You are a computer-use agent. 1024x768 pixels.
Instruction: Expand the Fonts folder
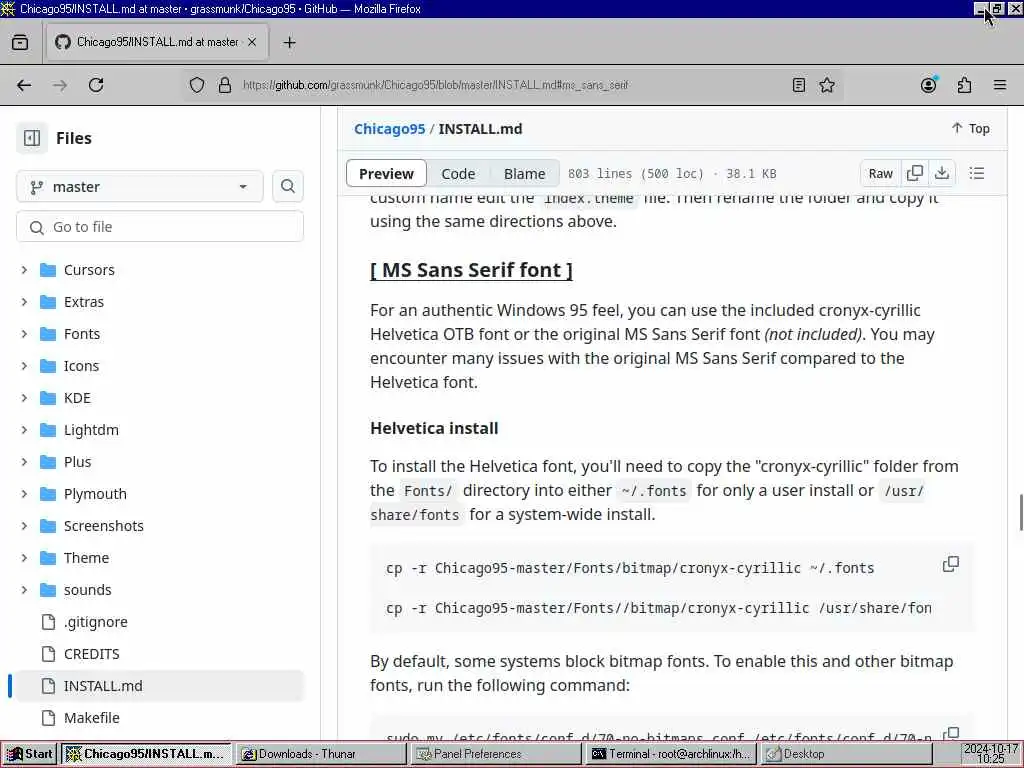pos(24,334)
